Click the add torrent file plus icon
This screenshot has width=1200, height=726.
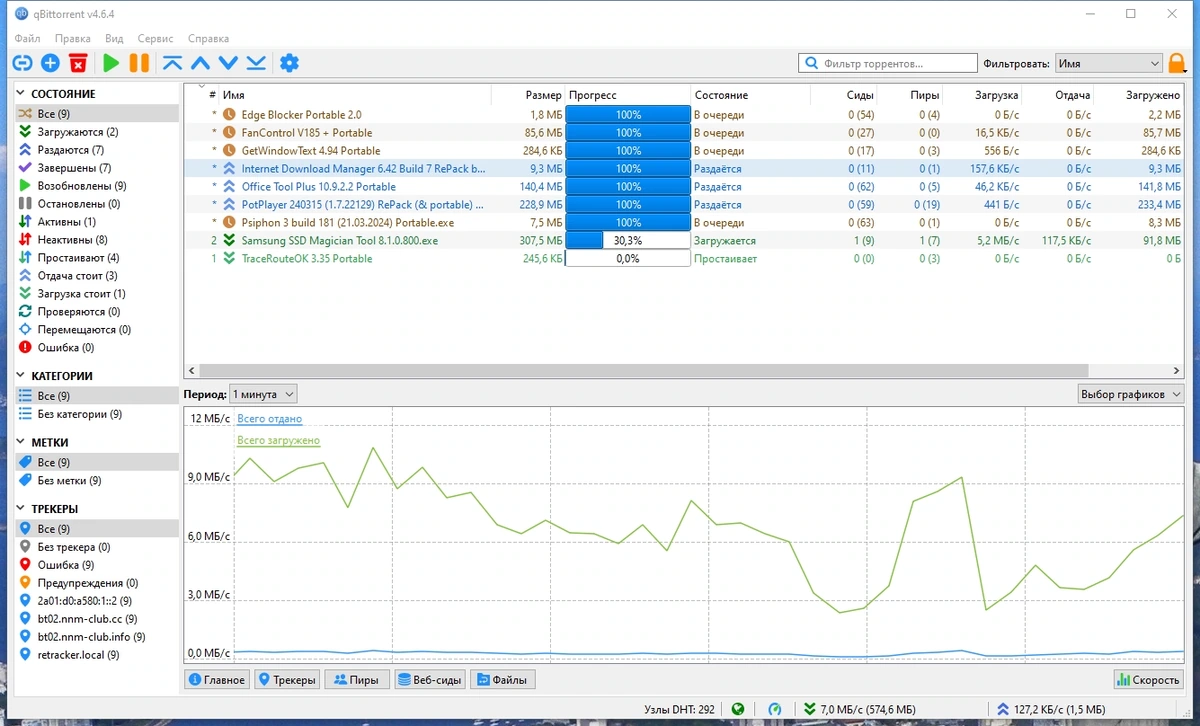point(50,63)
